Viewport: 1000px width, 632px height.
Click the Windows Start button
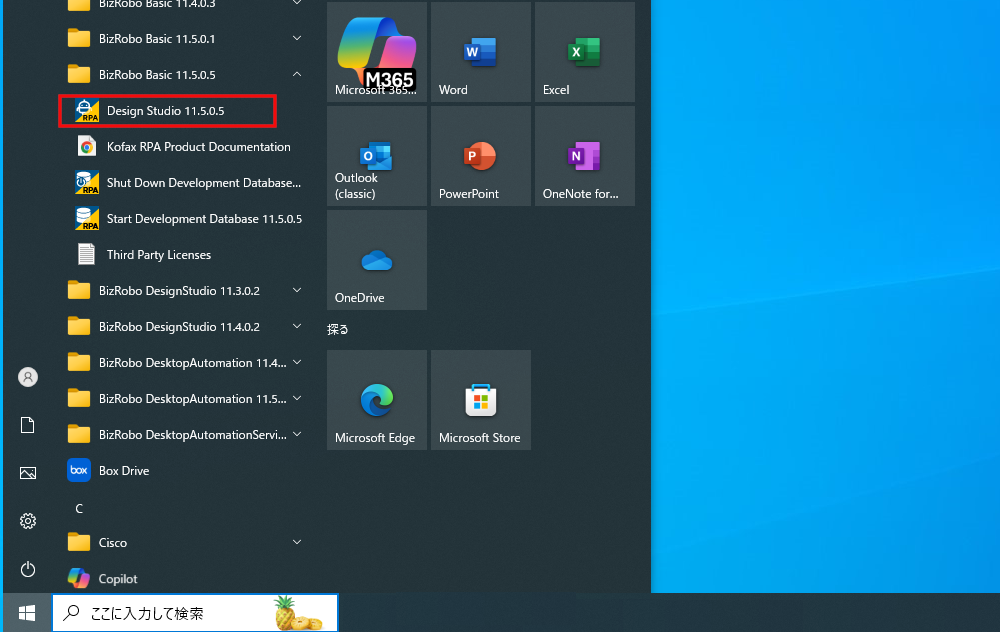pyautogui.click(x=27, y=613)
